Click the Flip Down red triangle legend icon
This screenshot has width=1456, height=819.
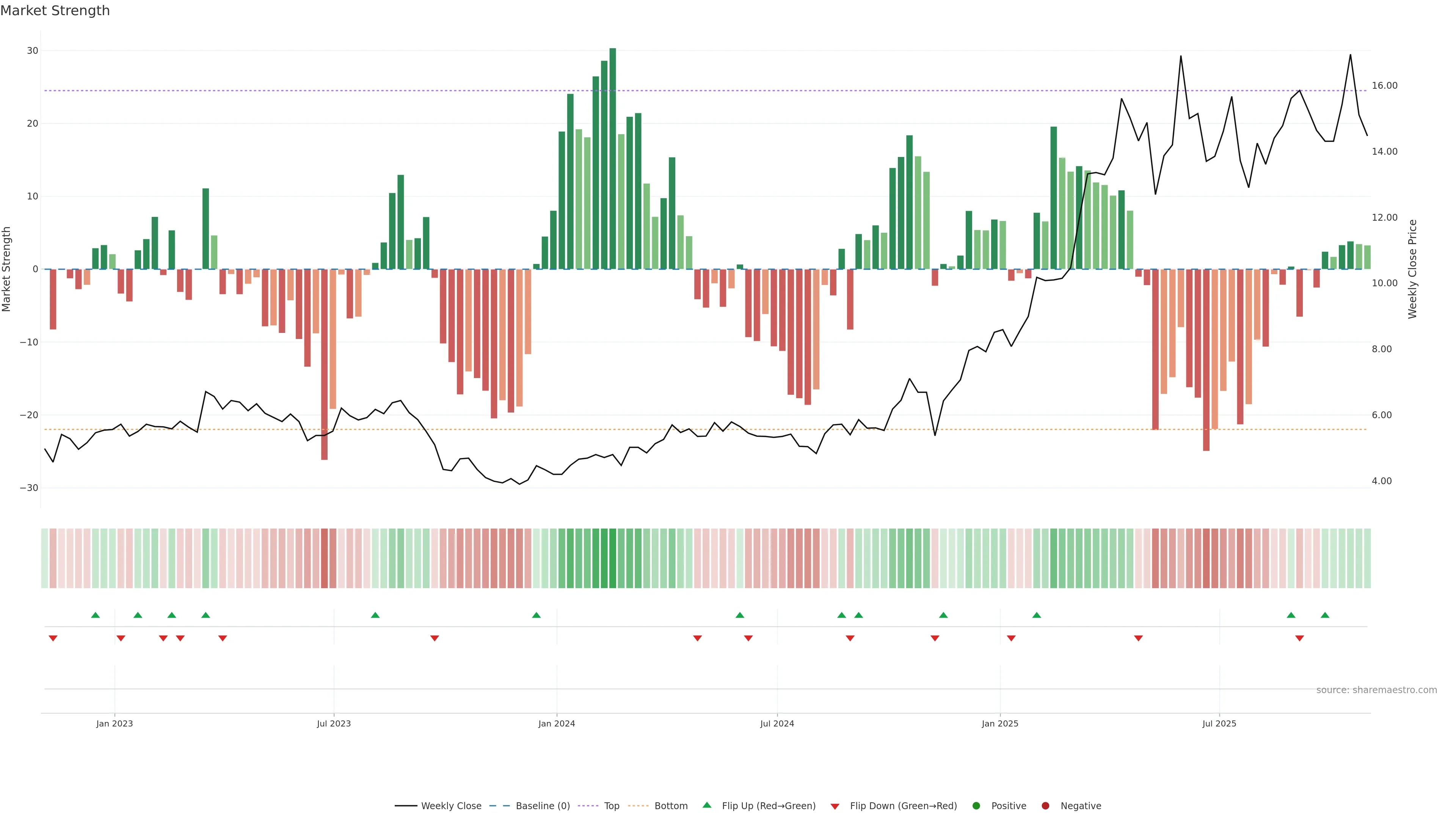click(x=835, y=806)
